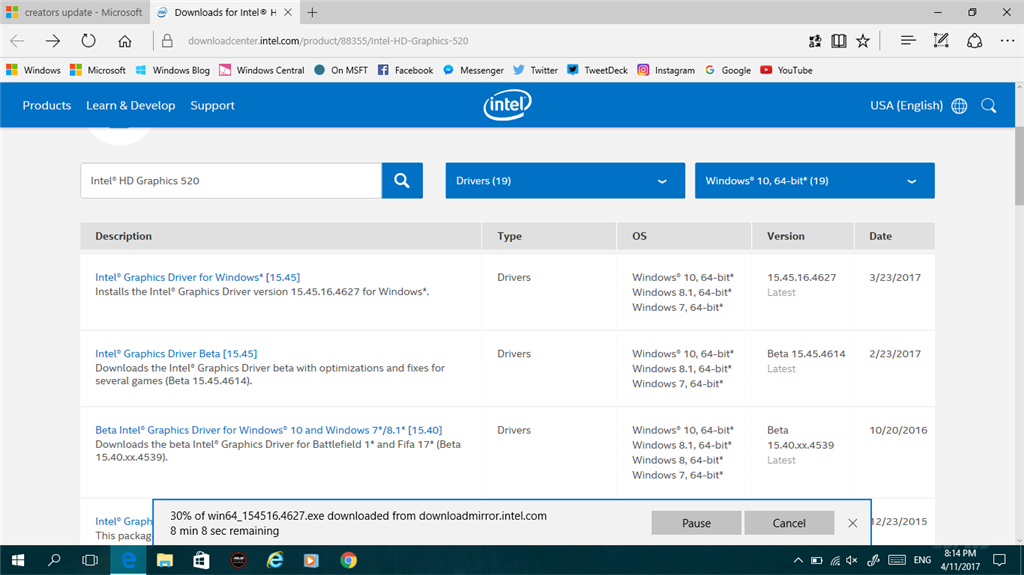Open taskbar search
The image size is (1024, 575).
(54, 560)
